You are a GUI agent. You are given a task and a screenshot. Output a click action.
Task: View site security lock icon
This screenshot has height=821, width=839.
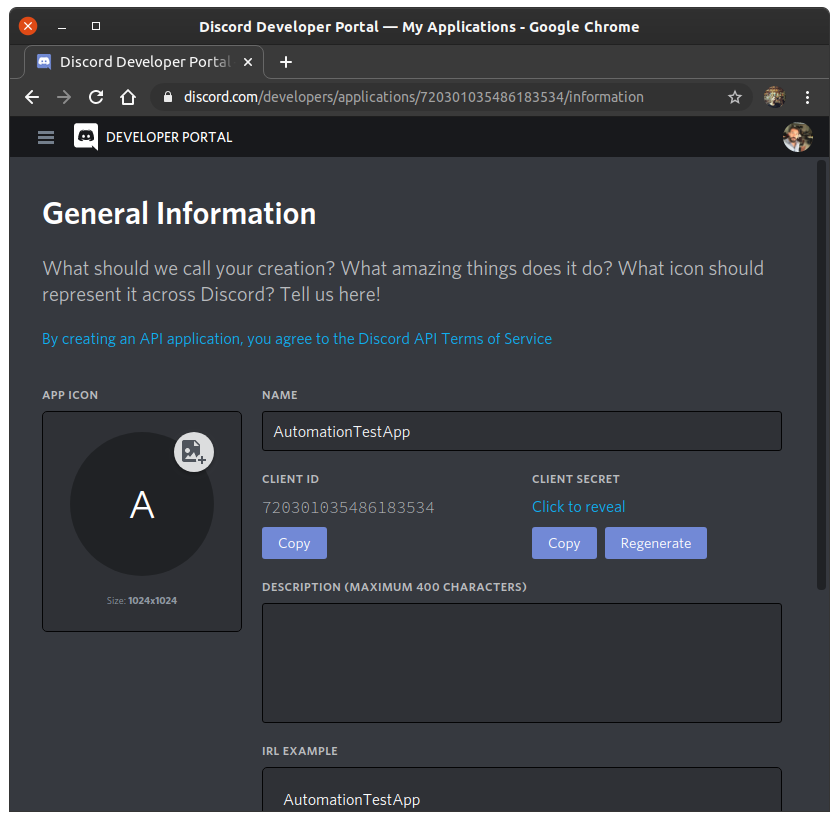click(x=168, y=97)
